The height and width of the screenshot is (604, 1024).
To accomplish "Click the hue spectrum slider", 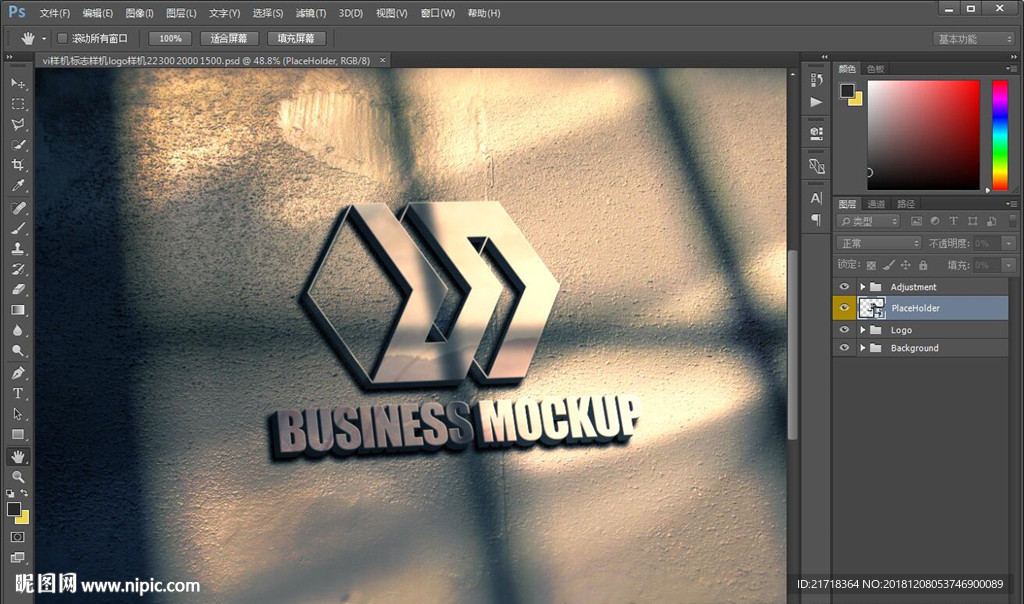I will click(x=1000, y=135).
